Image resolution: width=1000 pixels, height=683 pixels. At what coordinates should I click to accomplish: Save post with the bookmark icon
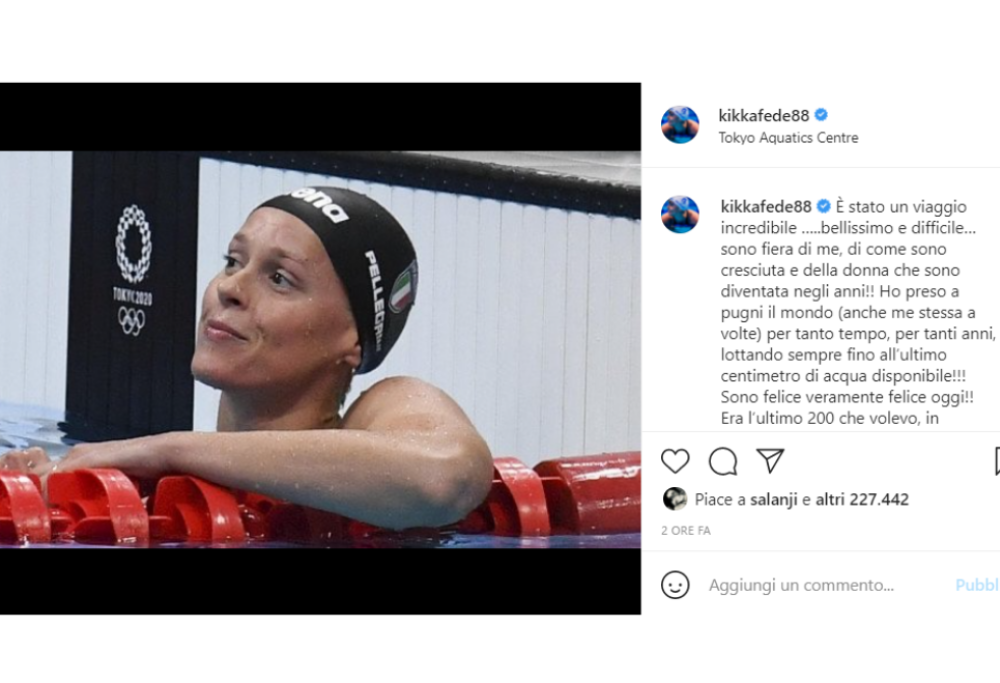997,461
